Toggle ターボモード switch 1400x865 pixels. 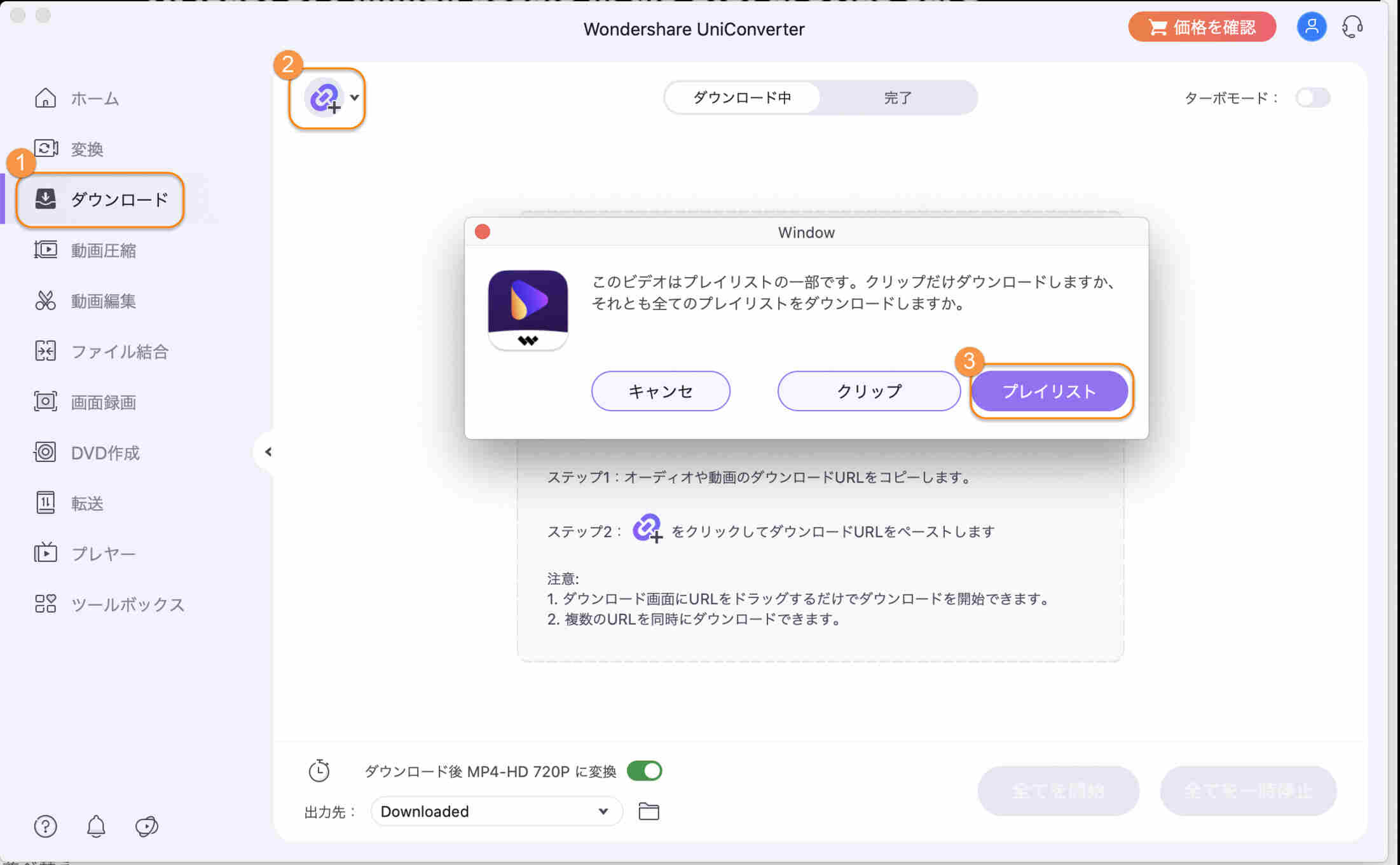[1313, 97]
